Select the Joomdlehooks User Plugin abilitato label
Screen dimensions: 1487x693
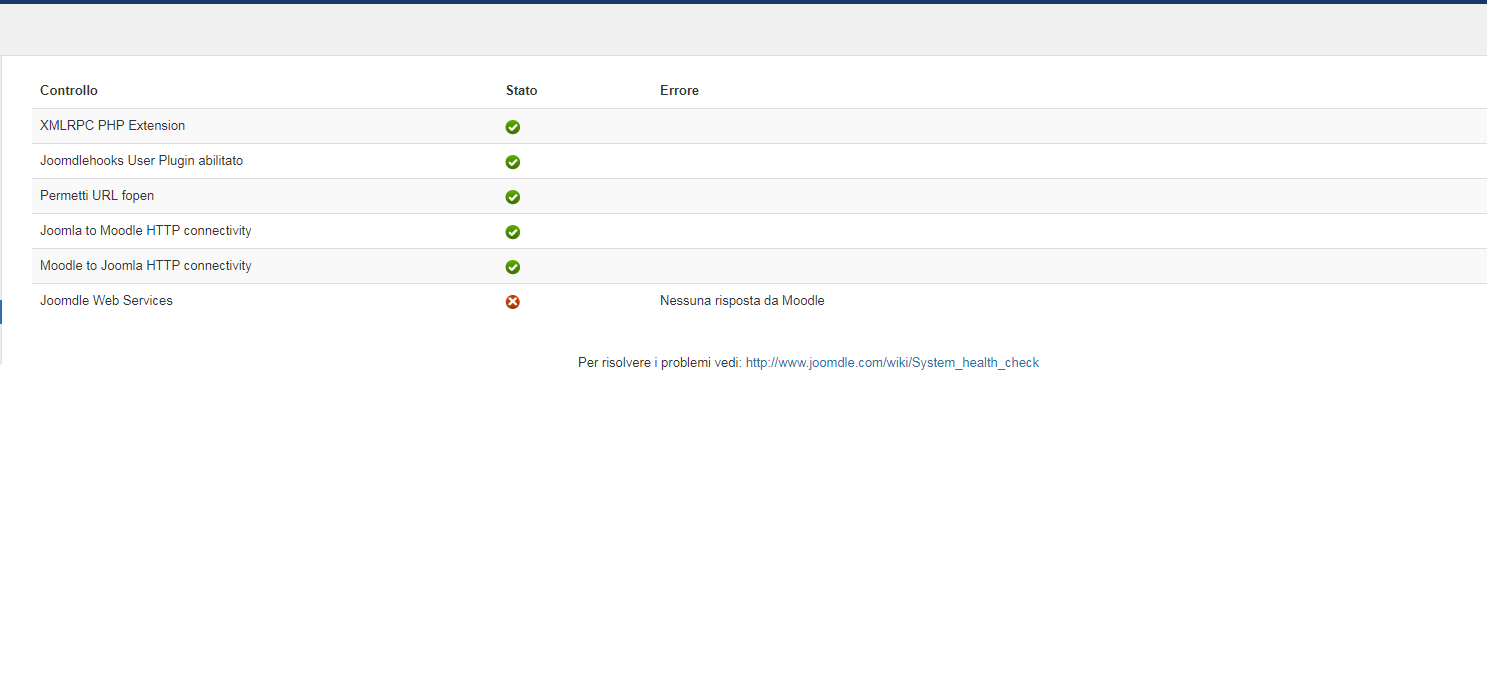pyautogui.click(x=141, y=161)
